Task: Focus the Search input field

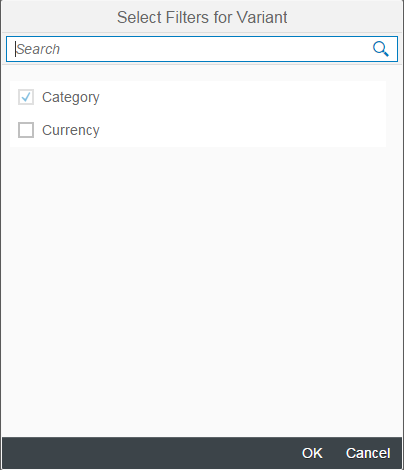Action: tap(202, 49)
